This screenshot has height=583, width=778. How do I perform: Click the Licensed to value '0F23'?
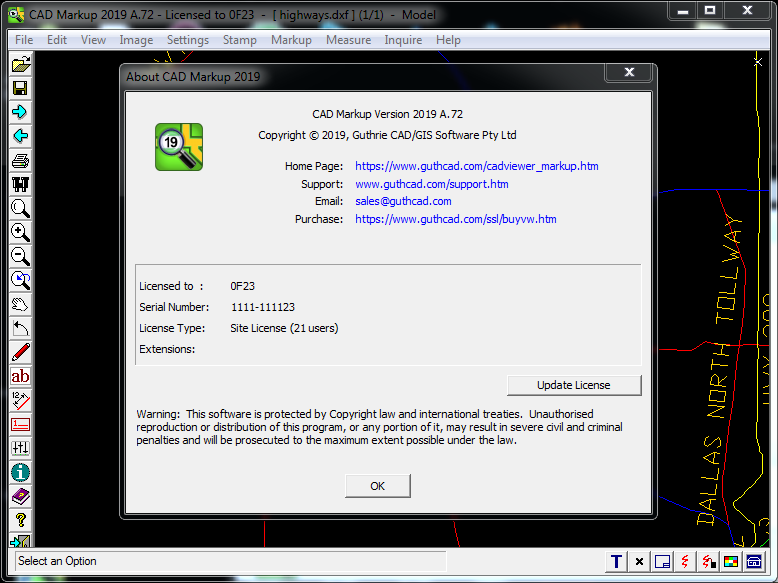(242, 286)
